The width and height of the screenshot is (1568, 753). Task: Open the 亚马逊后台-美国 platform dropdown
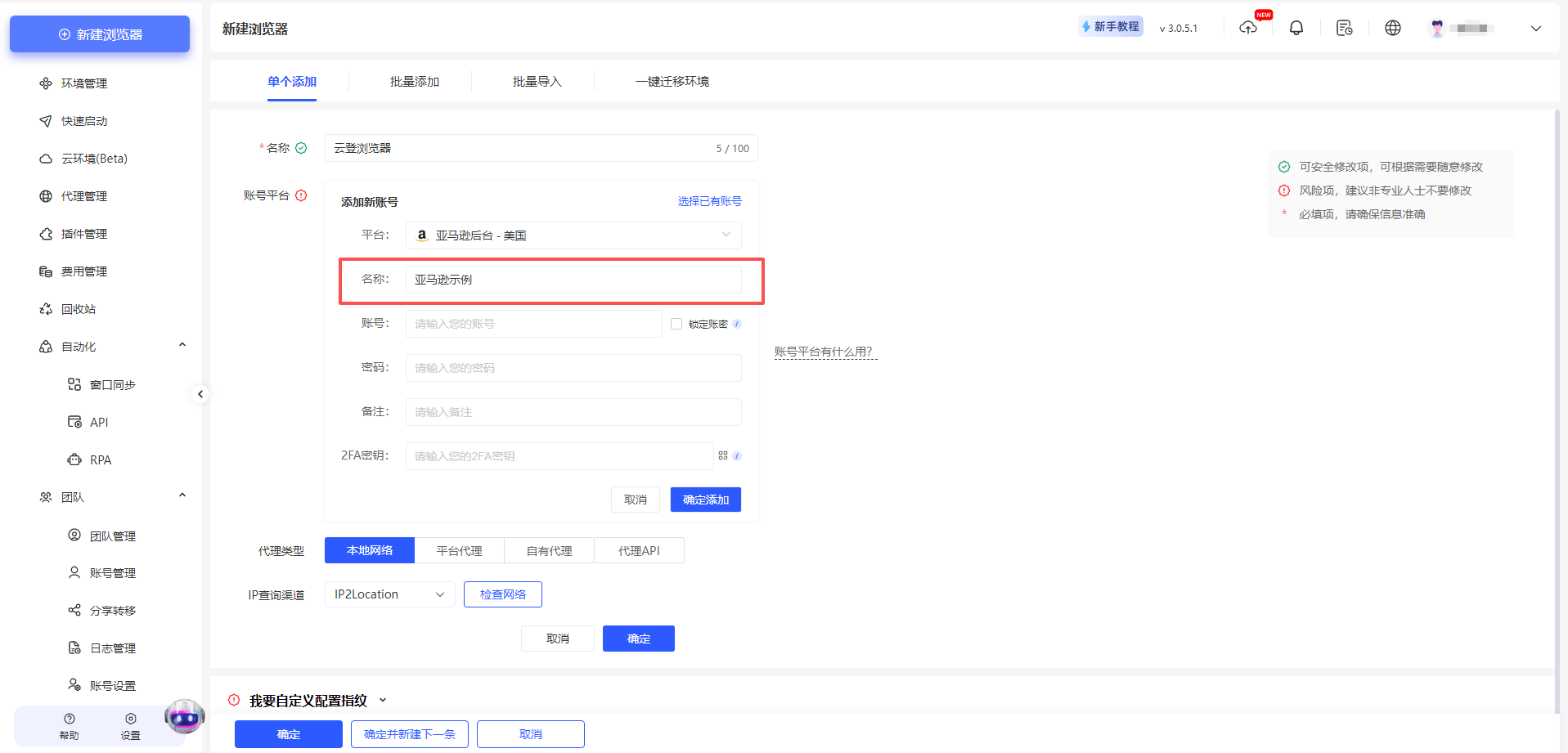(573, 235)
